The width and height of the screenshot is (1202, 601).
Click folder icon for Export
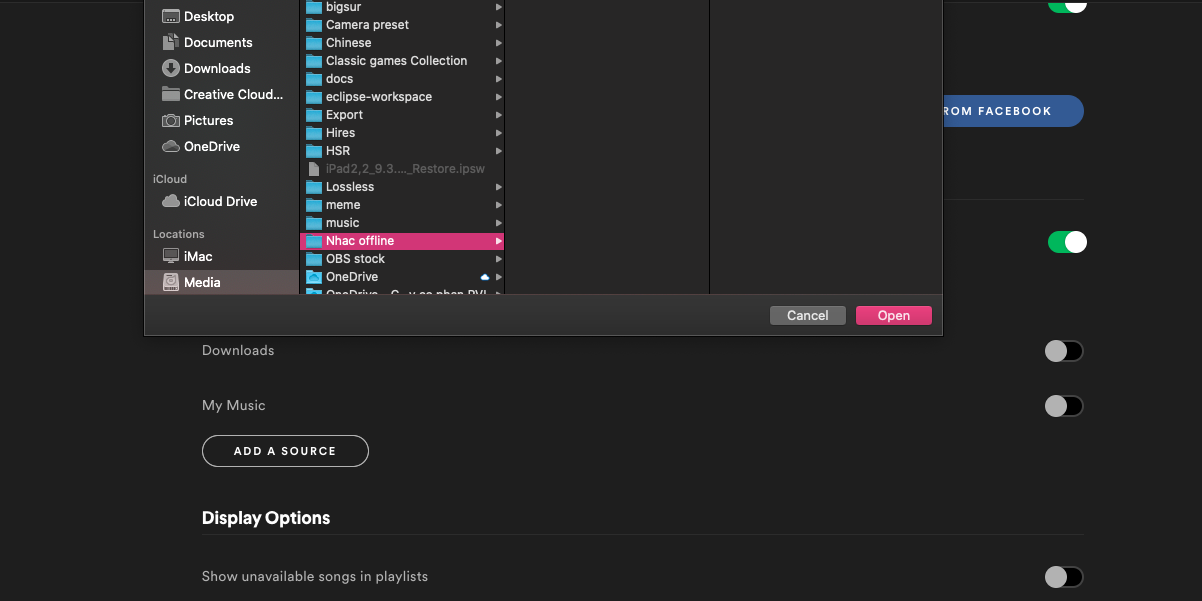click(x=314, y=115)
